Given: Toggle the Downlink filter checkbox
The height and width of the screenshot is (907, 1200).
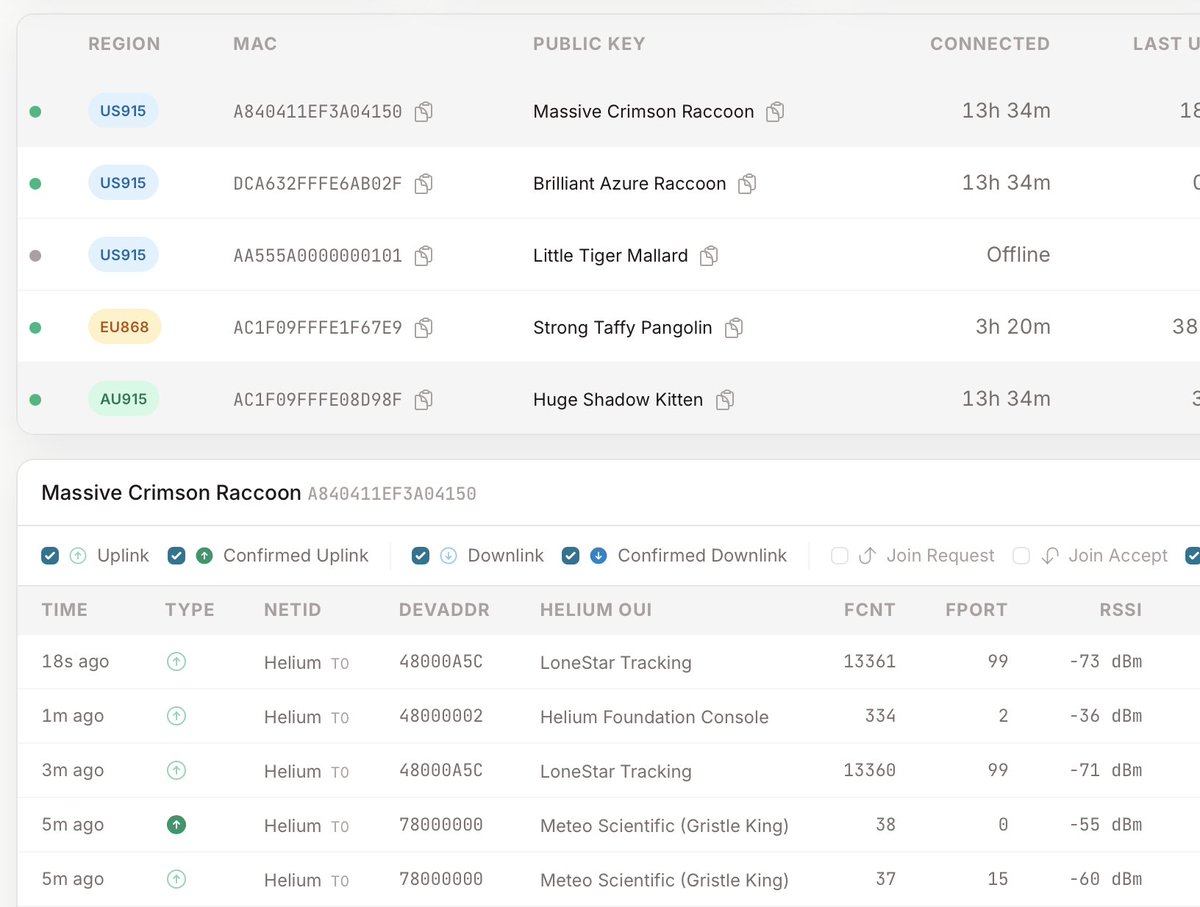Looking at the screenshot, I should coord(421,556).
